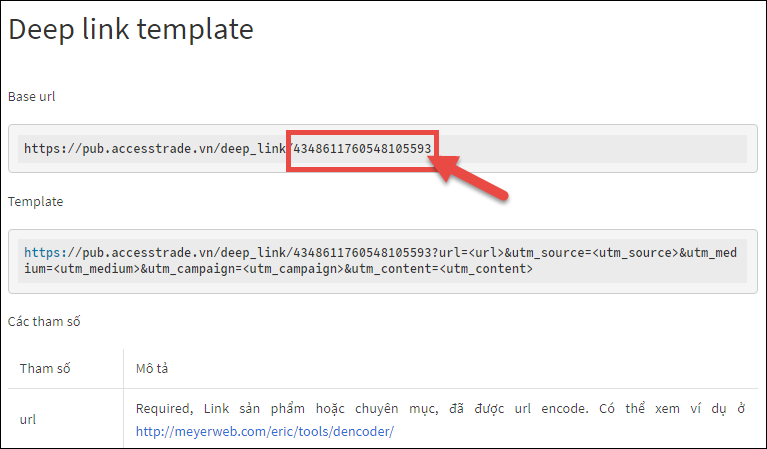This screenshot has width=767, height=449.
Task: Click the <url> placeholder in Template
Action: pos(487,253)
